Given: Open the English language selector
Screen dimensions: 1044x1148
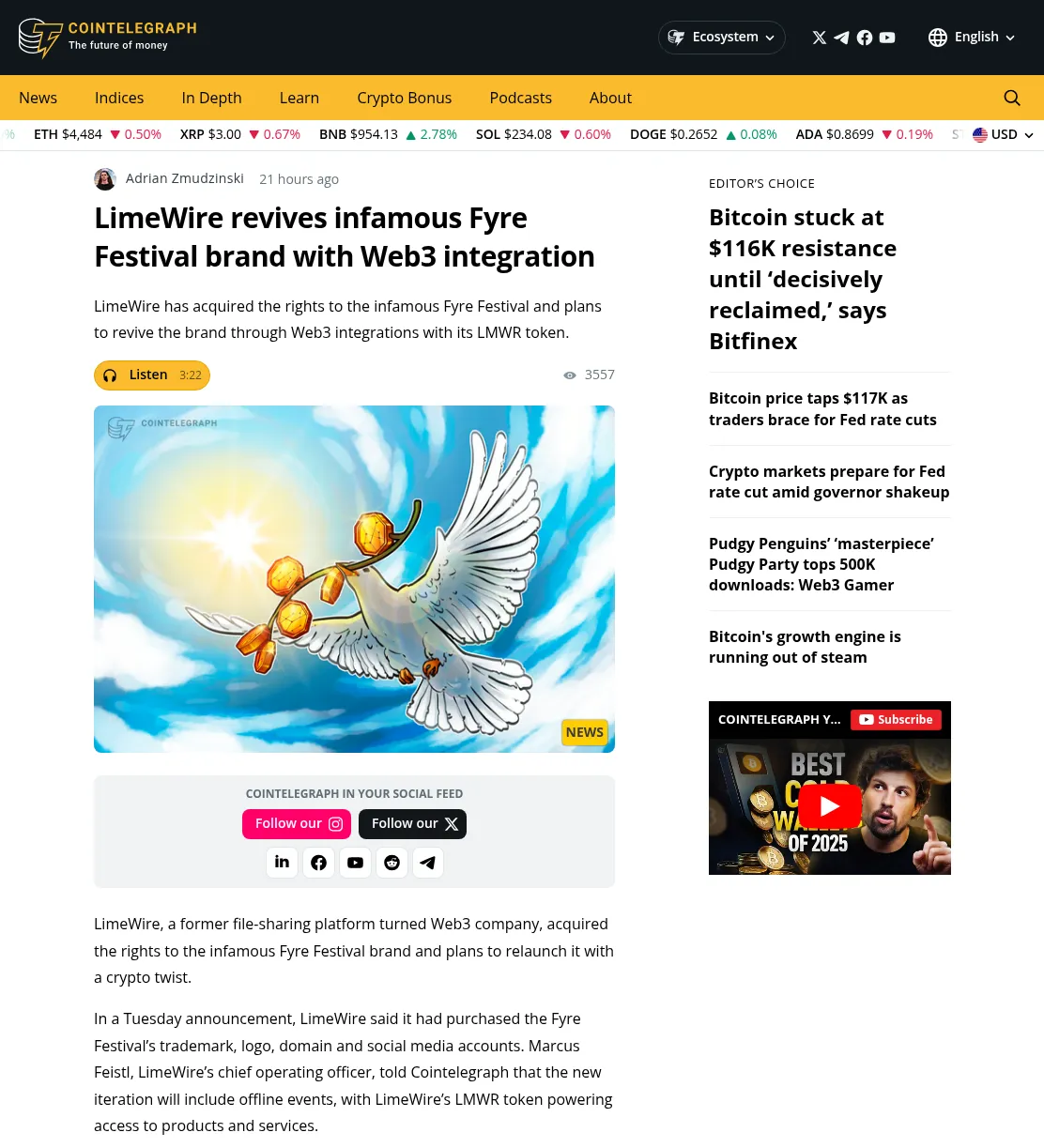Looking at the screenshot, I should point(972,38).
